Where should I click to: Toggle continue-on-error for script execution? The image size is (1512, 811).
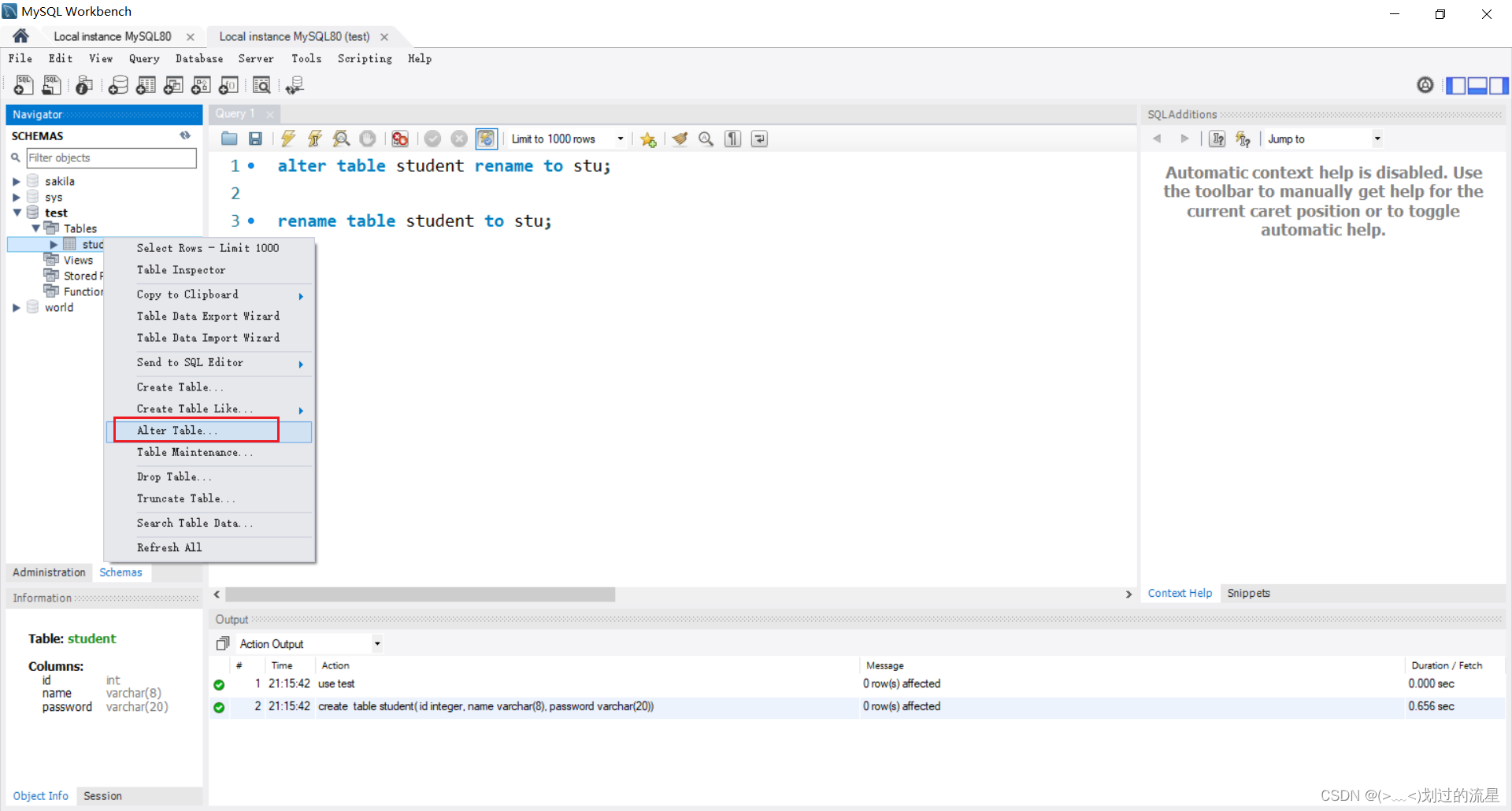pyautogui.click(x=400, y=139)
